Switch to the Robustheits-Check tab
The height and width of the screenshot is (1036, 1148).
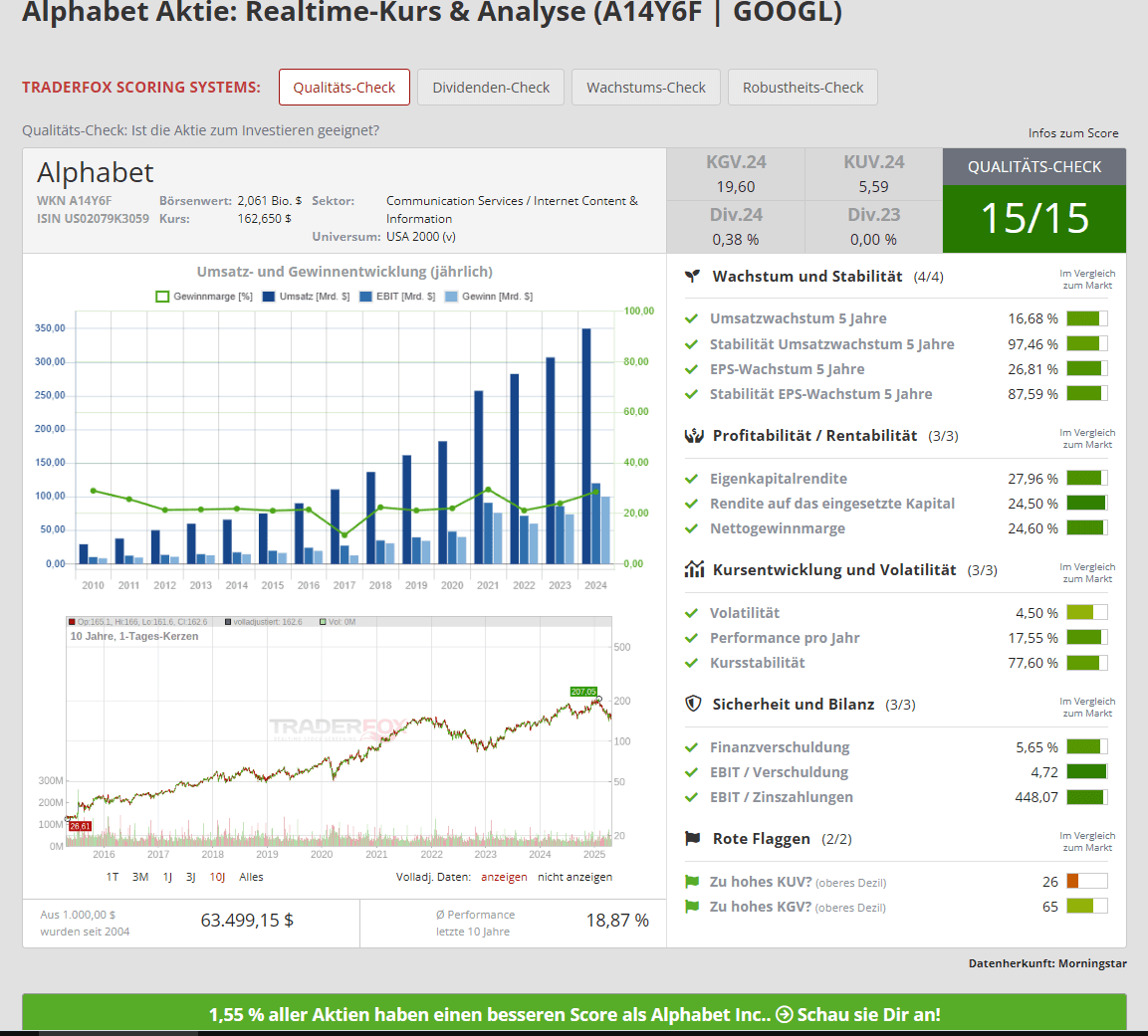point(803,87)
